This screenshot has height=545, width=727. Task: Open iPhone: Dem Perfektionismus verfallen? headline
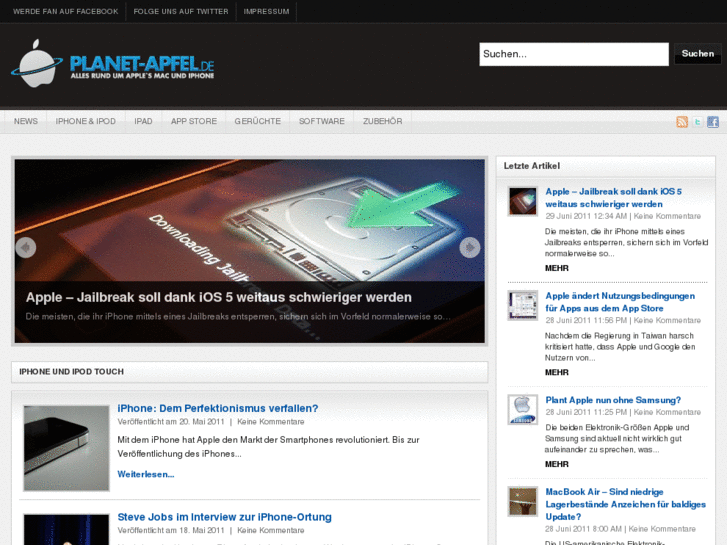click(x=218, y=409)
